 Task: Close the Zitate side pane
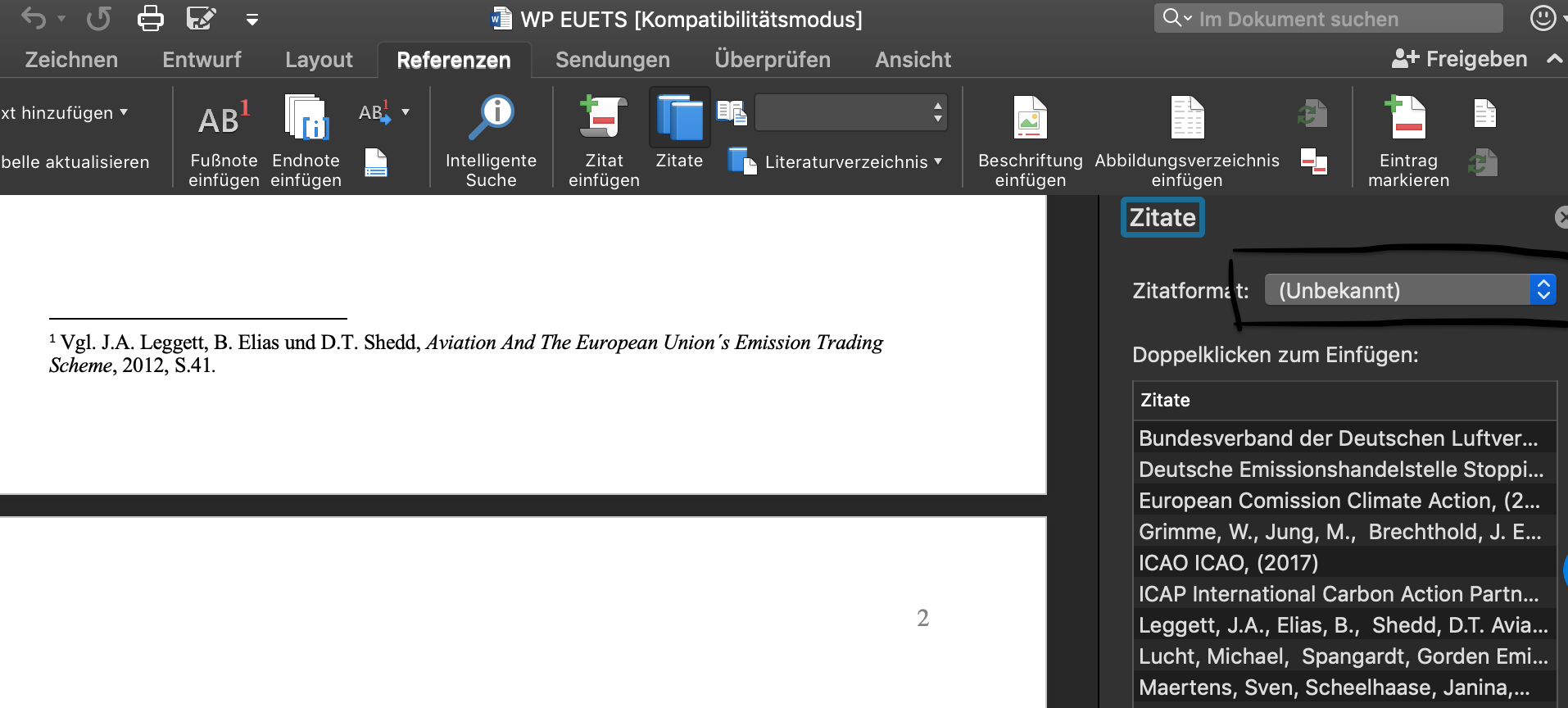click(1561, 217)
